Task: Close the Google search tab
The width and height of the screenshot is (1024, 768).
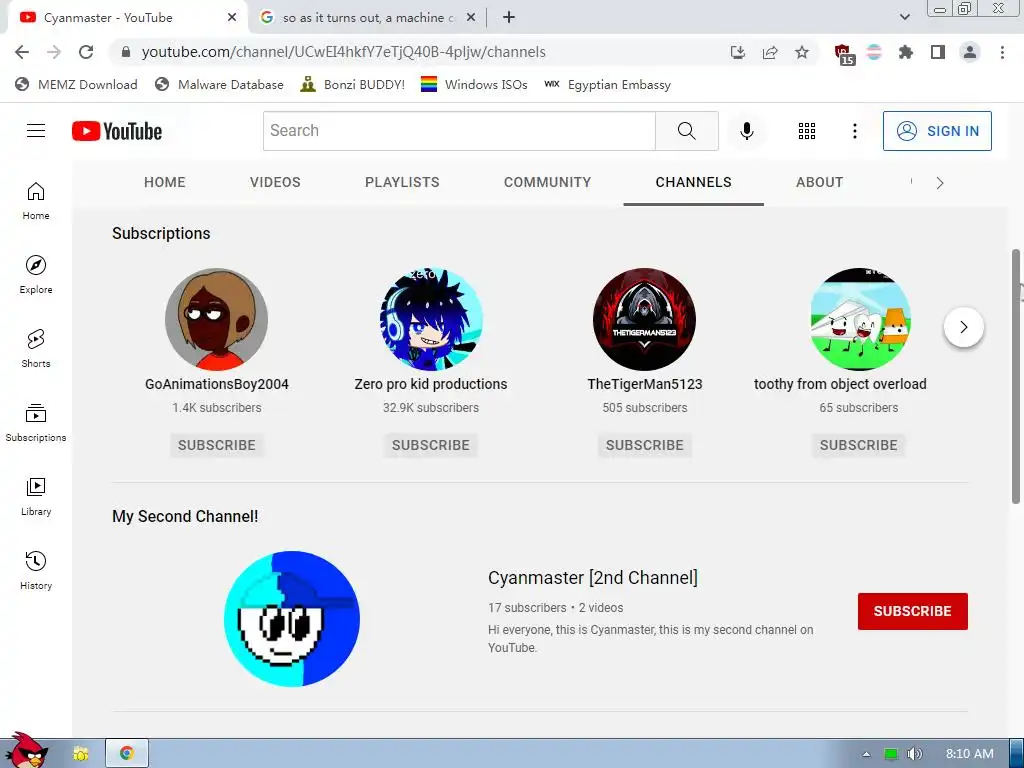Action: click(x=470, y=18)
